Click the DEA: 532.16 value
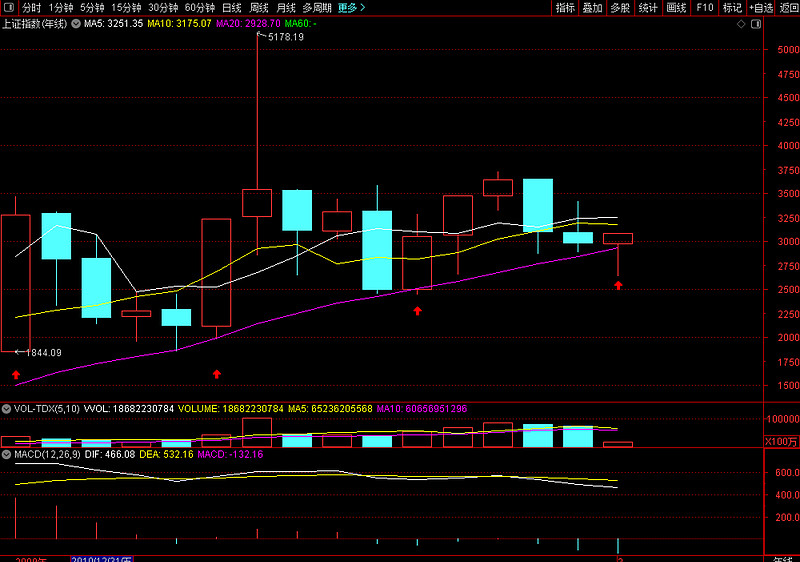This screenshot has width=800, height=562. (166, 454)
